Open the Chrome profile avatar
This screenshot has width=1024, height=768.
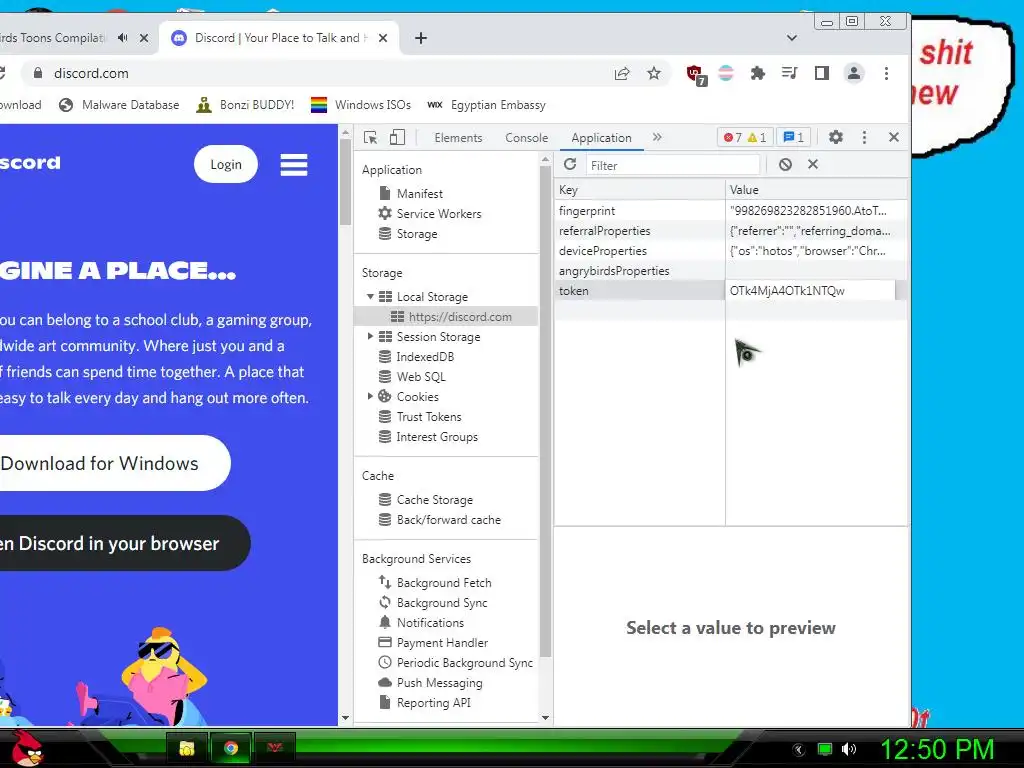point(854,73)
